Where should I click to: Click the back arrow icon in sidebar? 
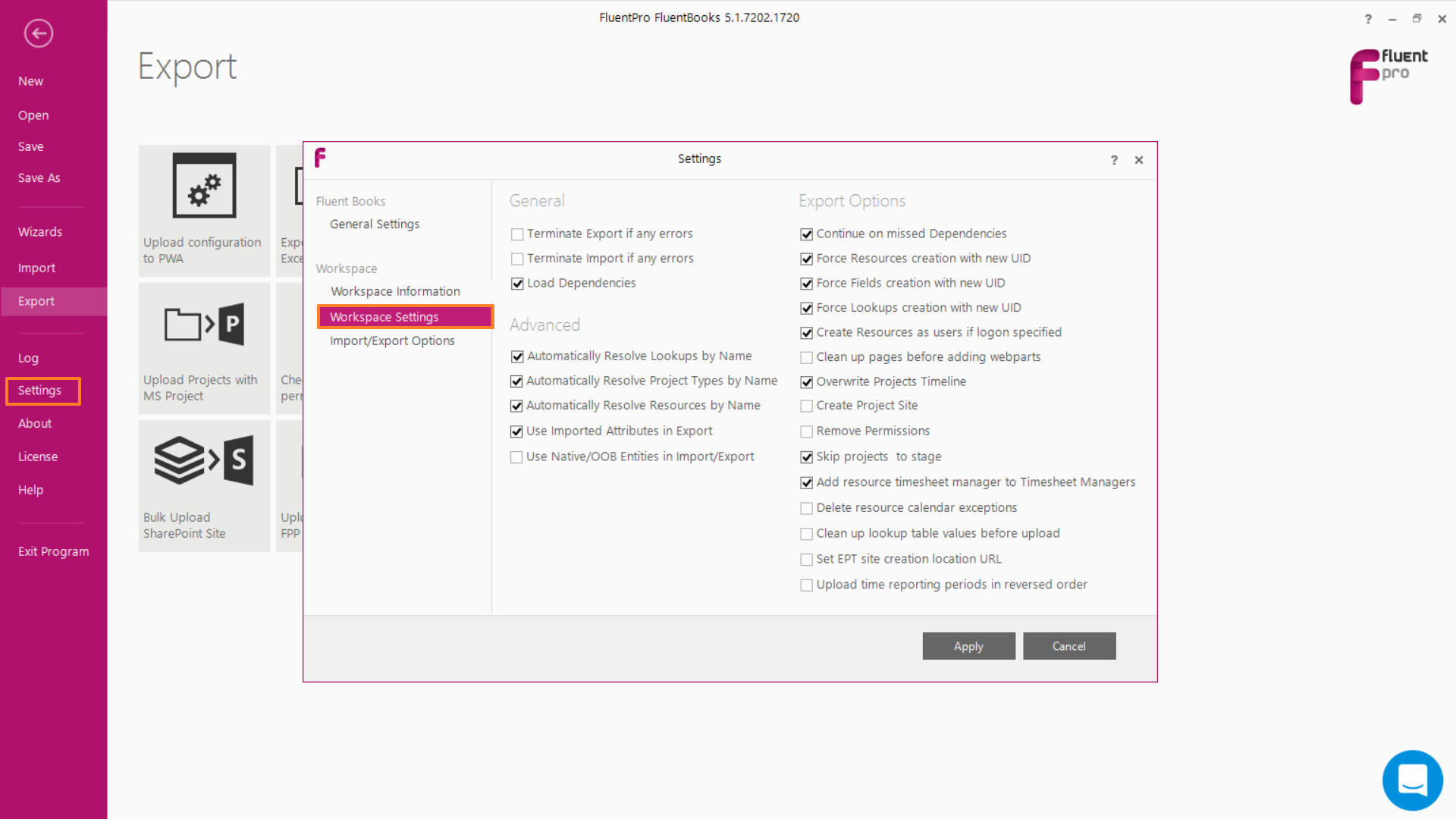39,33
